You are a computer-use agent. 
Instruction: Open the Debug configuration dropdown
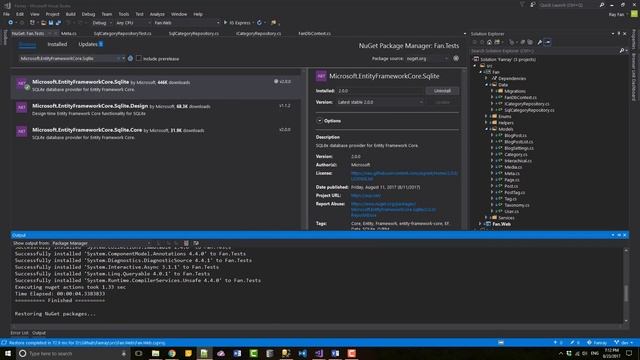click(x=102, y=23)
